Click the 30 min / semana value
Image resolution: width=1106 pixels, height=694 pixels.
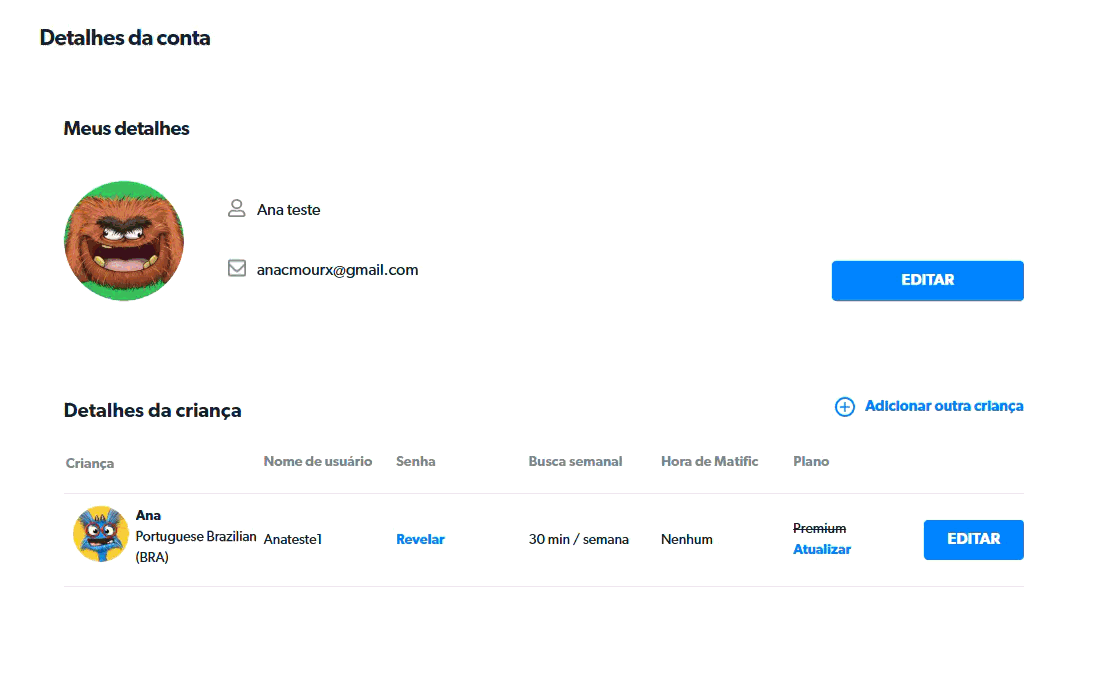tap(578, 539)
